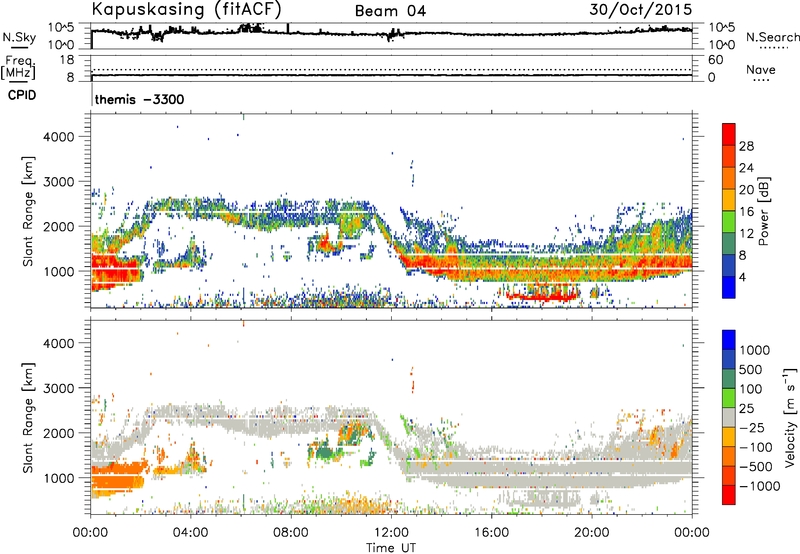Click the 'Beam 04' header label
The height and width of the screenshot is (554, 800).
390,11
